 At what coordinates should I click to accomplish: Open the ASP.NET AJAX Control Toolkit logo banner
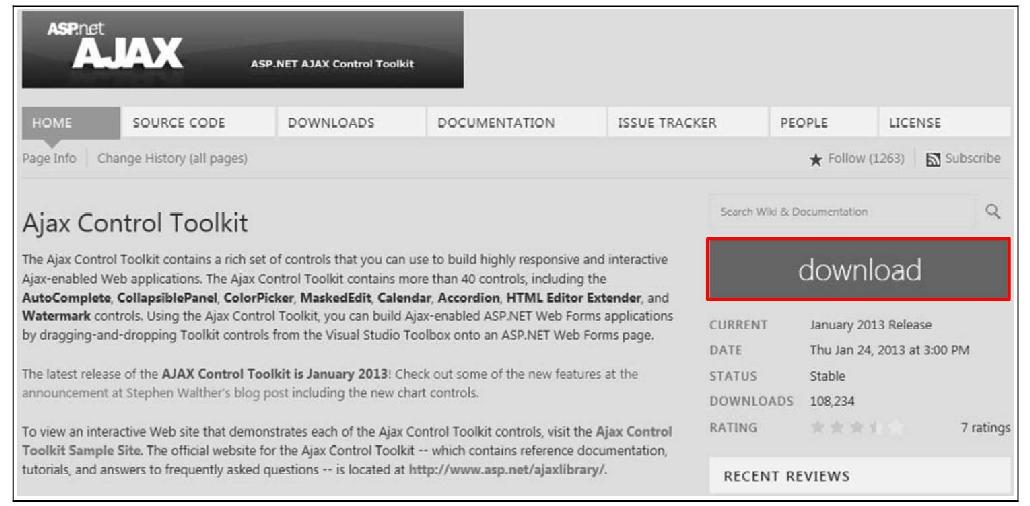pyautogui.click(x=242, y=49)
